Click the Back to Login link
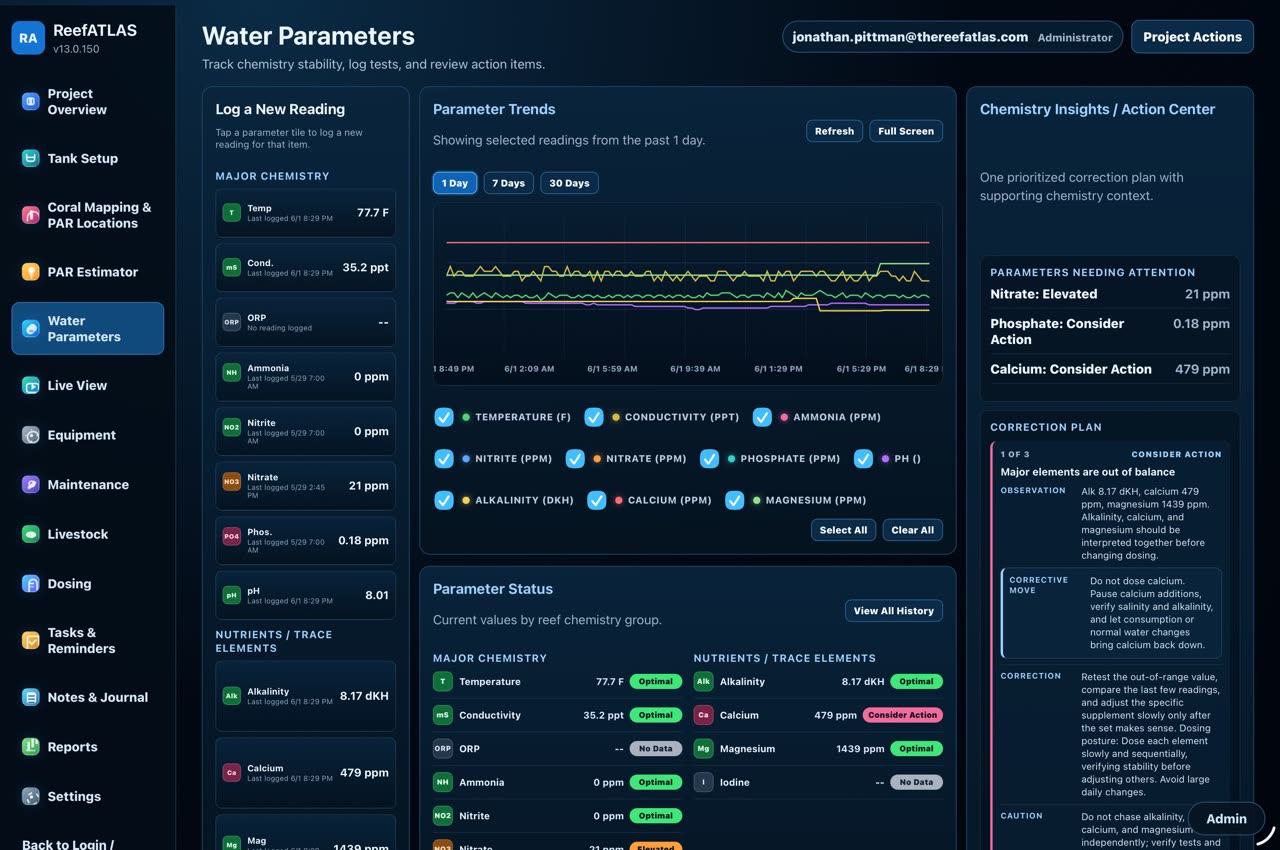 point(68,844)
